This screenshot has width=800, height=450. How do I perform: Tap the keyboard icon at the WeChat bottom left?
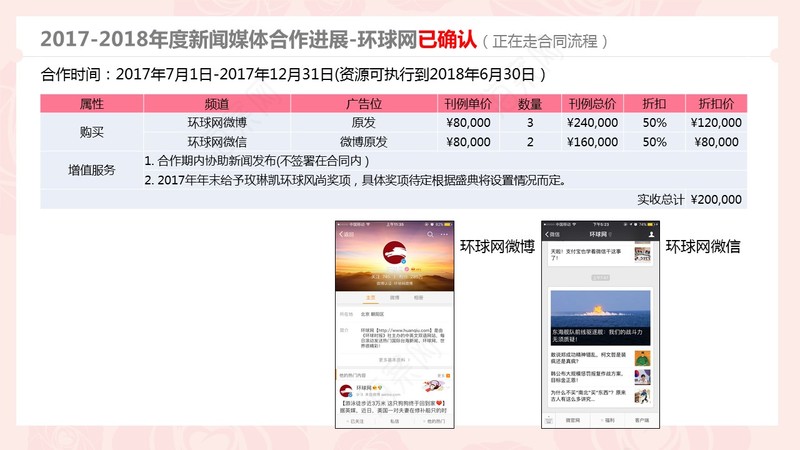[x=548, y=420]
